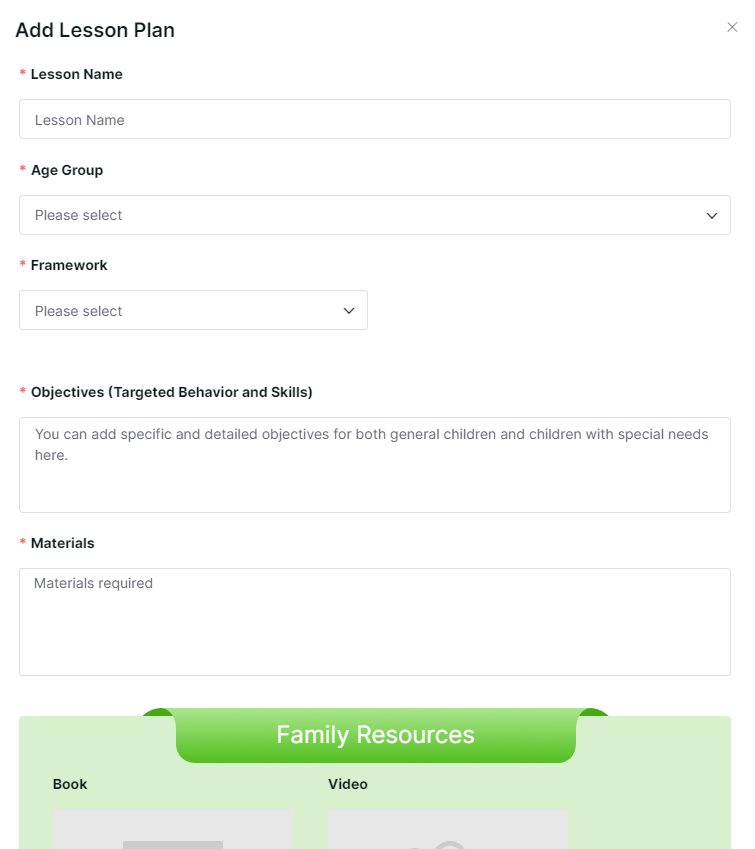The height and width of the screenshot is (849, 755).
Task: Click the Materials field label
Action: click(x=62, y=543)
